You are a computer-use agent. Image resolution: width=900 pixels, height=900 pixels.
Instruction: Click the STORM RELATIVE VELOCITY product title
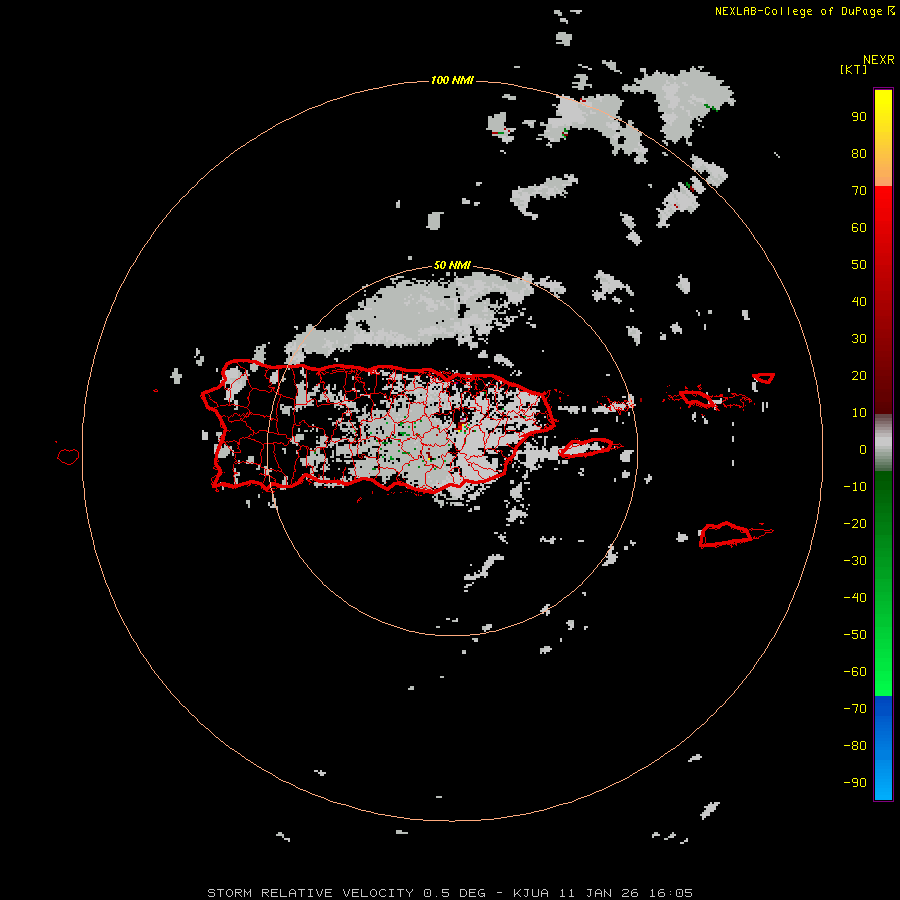click(x=310, y=893)
